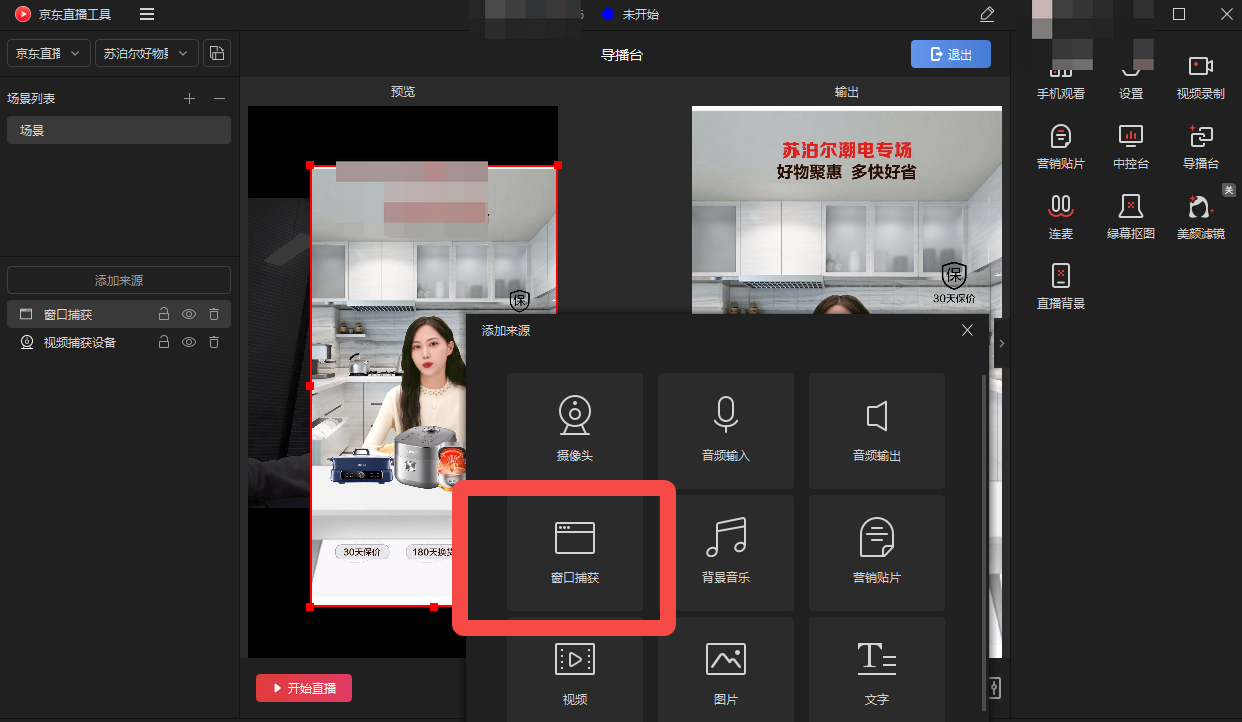
Task: Select 场景 in the scene list
Action: point(119,130)
